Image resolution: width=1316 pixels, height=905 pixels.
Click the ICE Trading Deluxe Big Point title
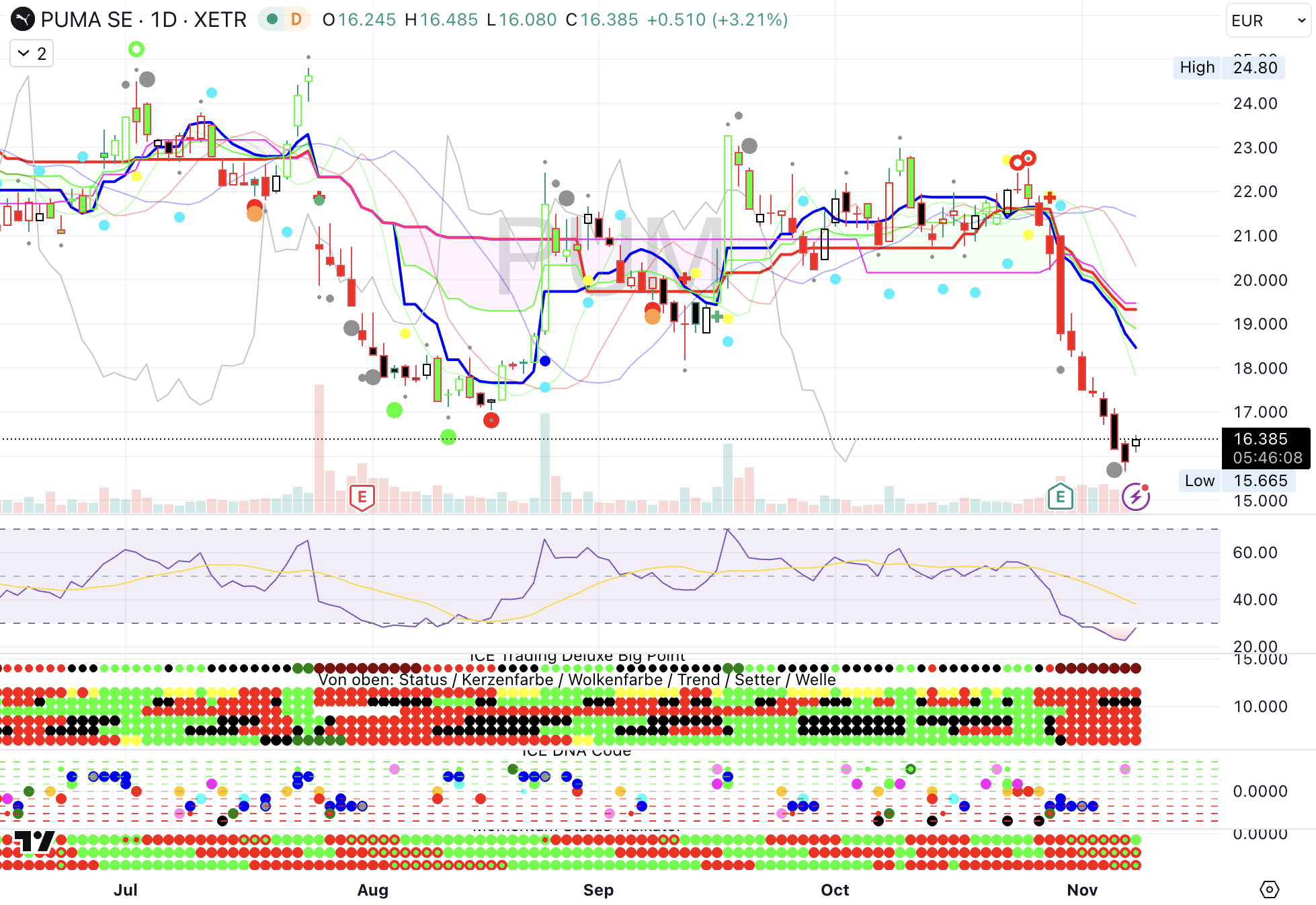tap(577, 656)
